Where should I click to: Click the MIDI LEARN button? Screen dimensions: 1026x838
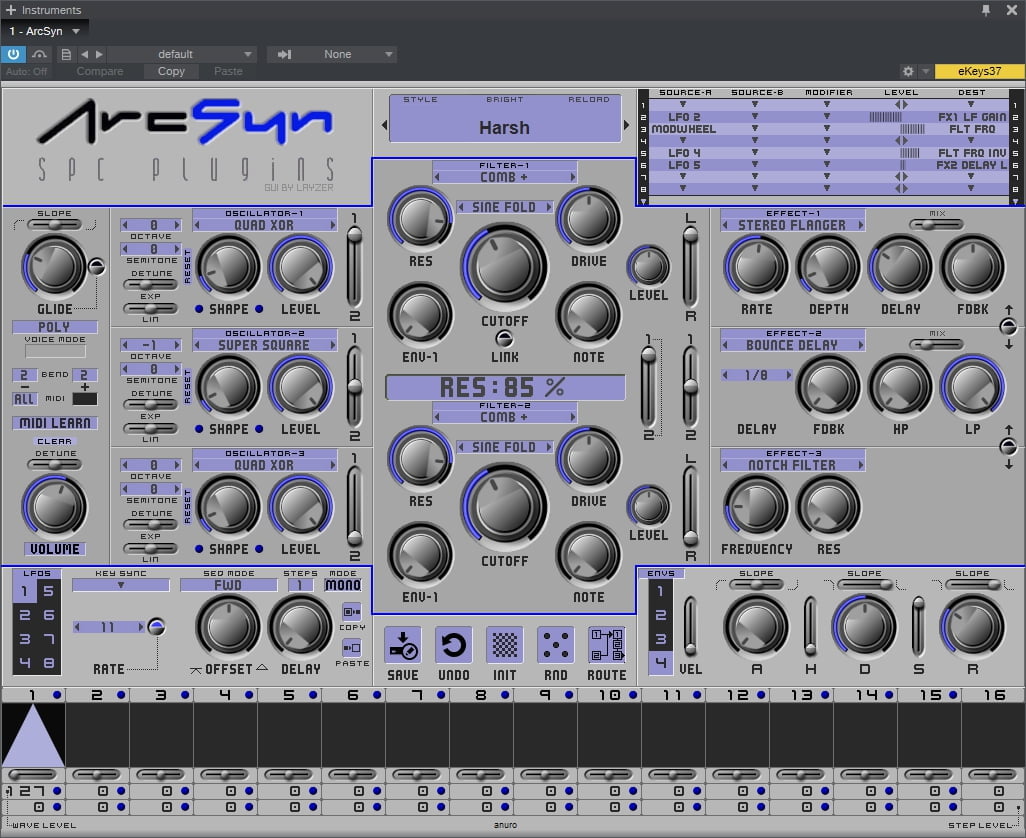click(x=55, y=423)
